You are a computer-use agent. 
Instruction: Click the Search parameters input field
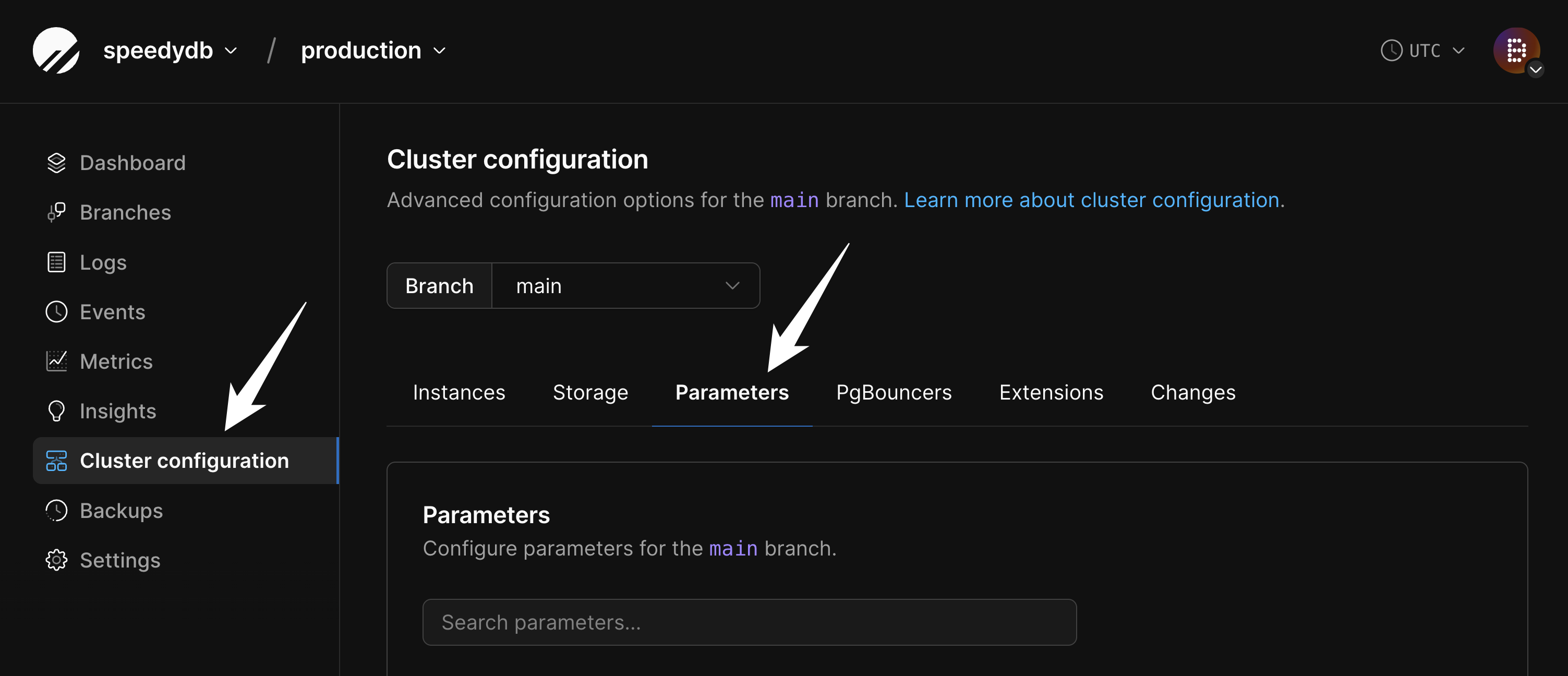coord(749,622)
